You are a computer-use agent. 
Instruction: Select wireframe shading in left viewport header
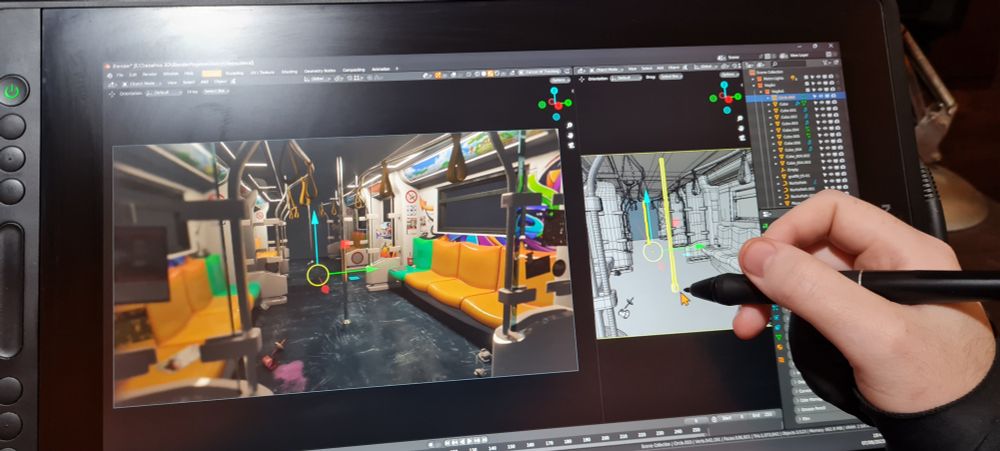pos(477,74)
